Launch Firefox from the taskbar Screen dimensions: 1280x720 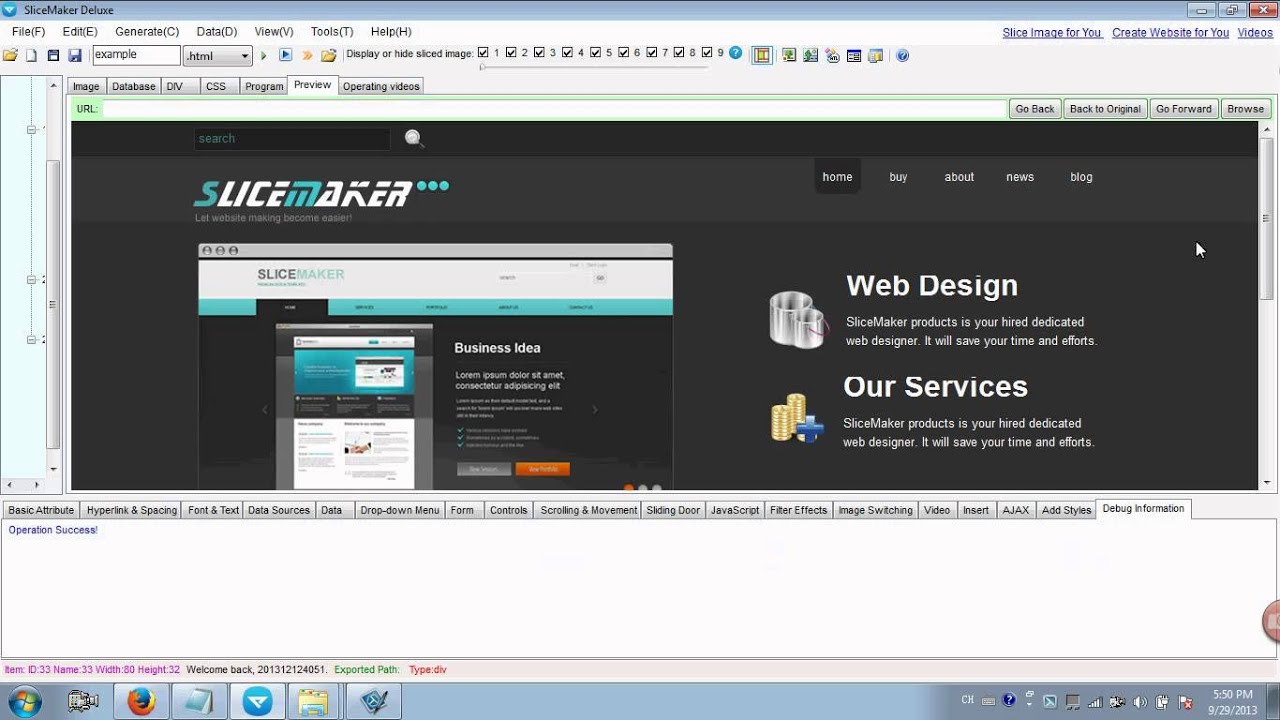click(x=141, y=702)
